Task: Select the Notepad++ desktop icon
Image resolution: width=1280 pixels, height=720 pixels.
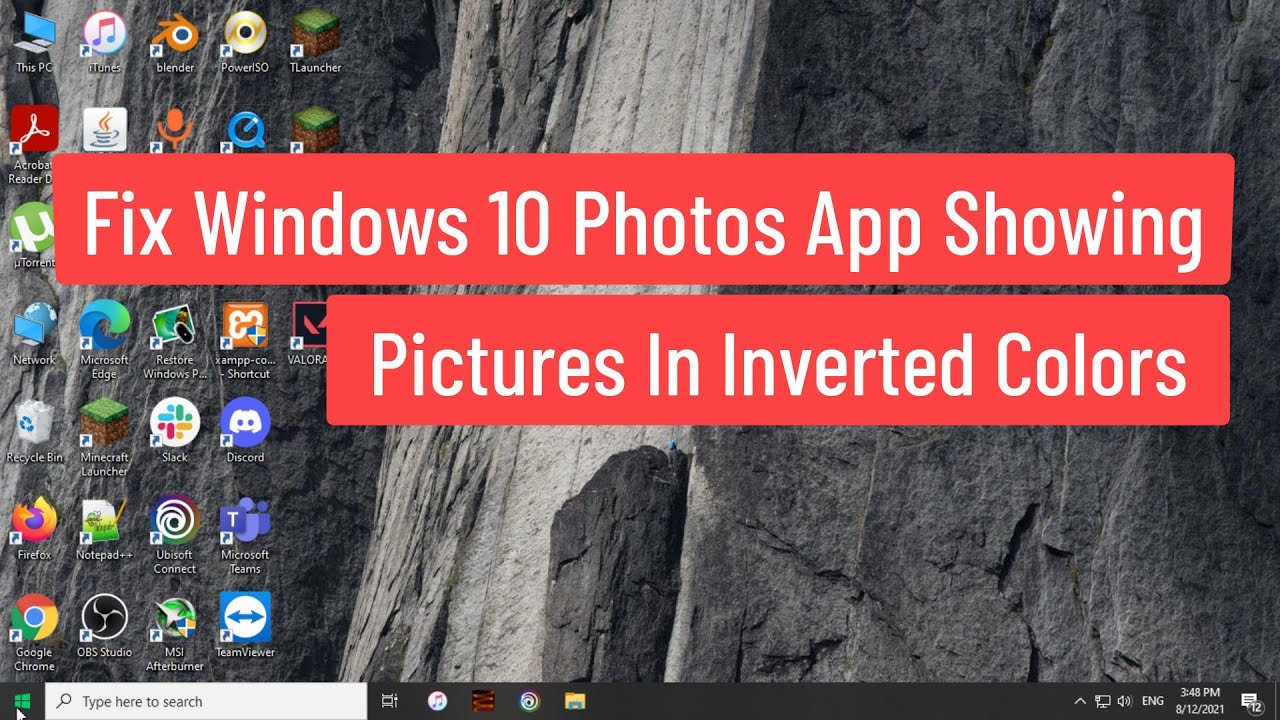Action: click(x=104, y=528)
